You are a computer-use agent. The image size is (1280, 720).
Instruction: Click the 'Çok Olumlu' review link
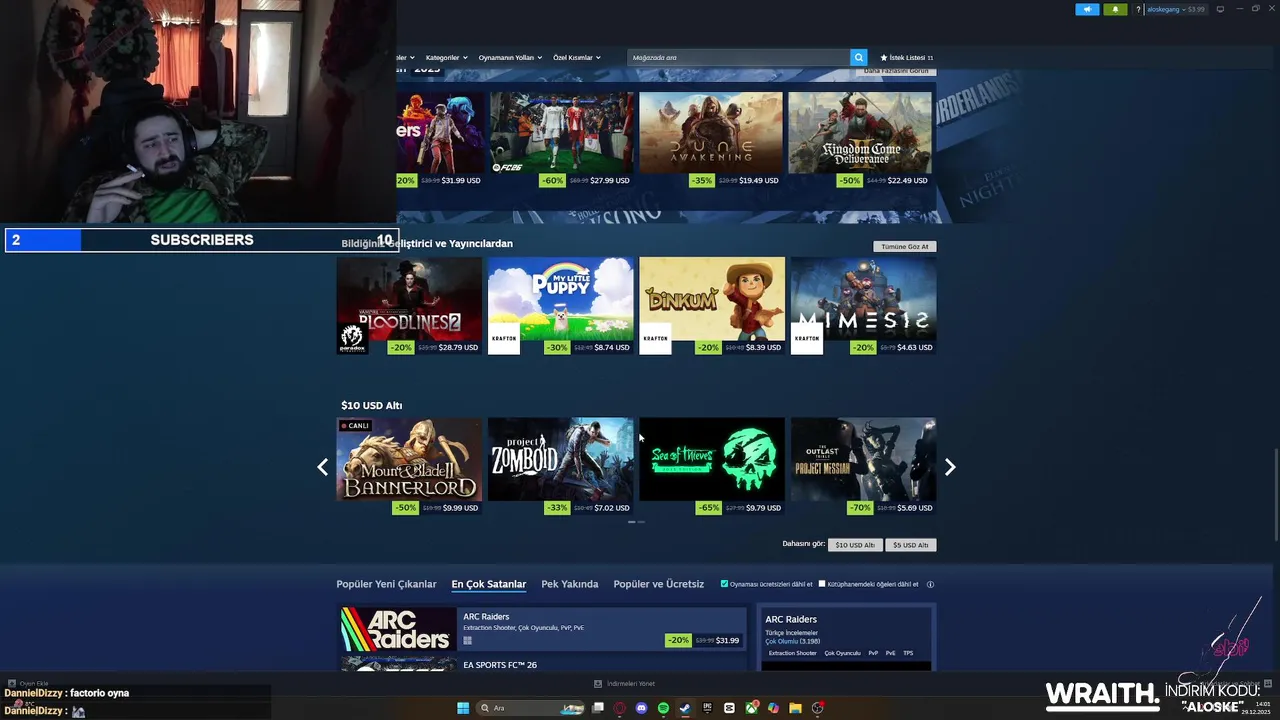tap(782, 641)
